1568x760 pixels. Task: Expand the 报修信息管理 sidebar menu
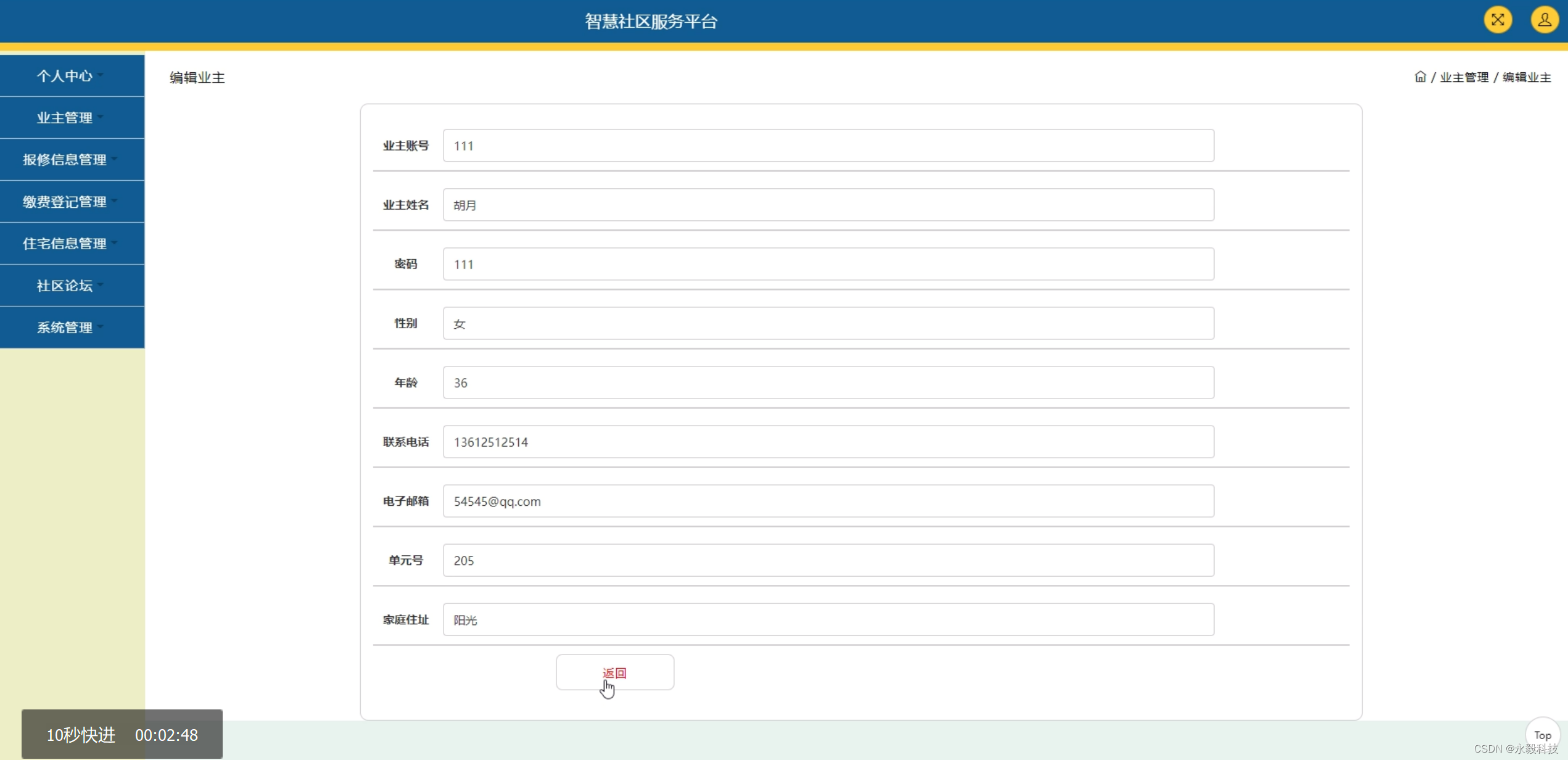pos(72,160)
